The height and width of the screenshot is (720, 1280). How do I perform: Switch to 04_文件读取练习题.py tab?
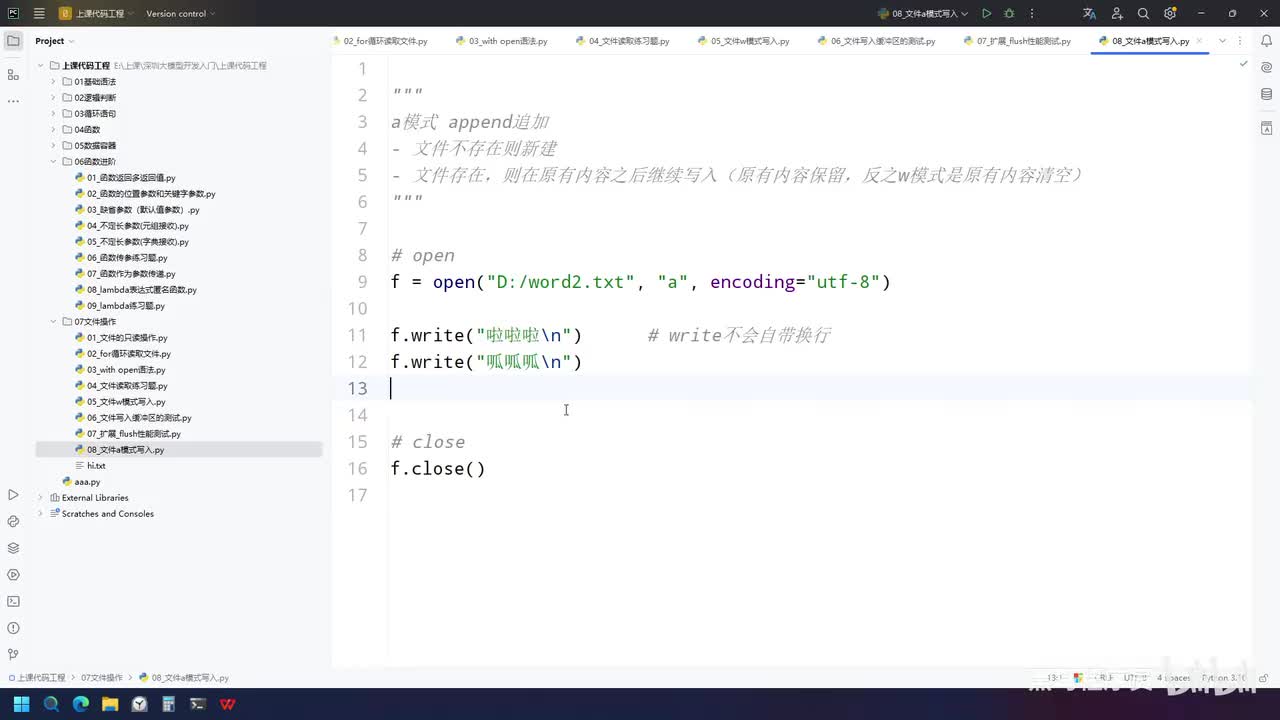tap(621, 41)
